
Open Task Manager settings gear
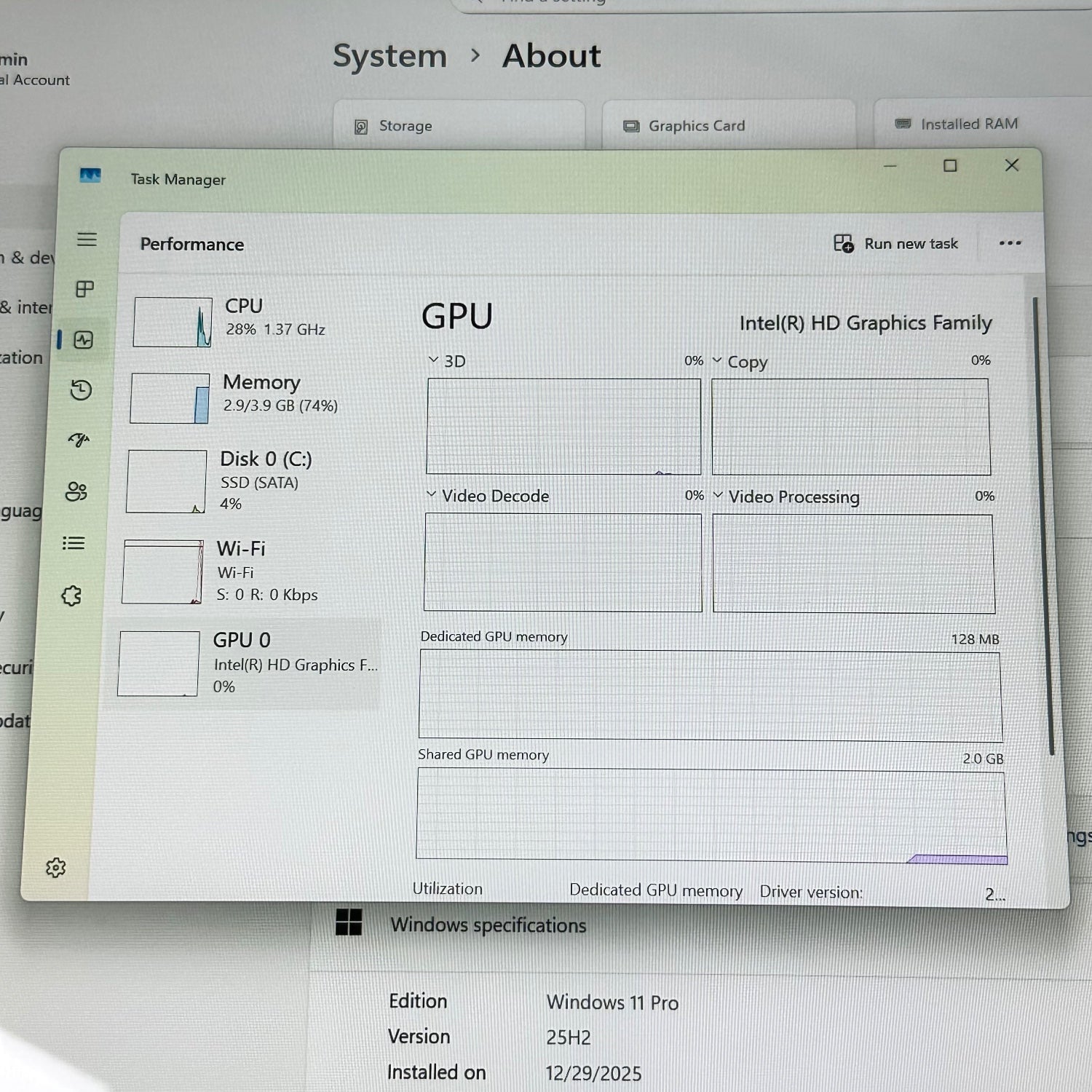[x=56, y=867]
